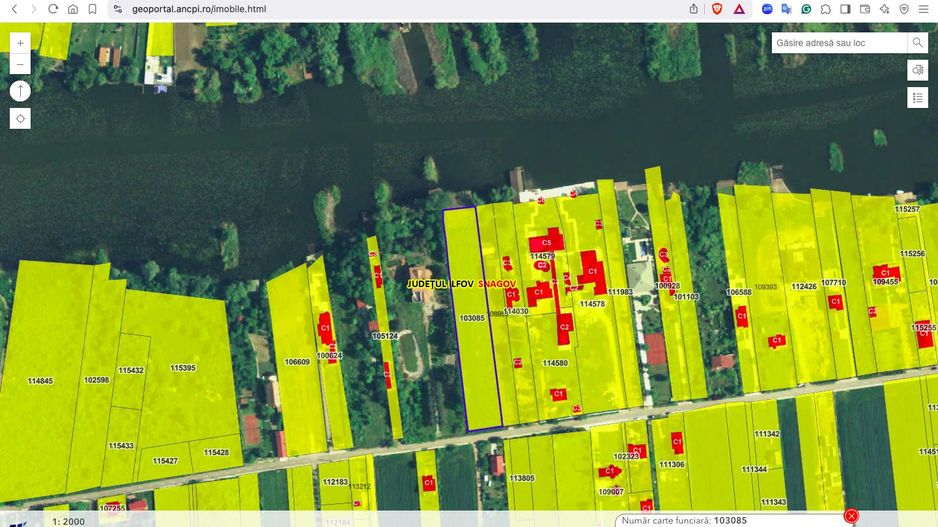Open the Grammarly extension
The width and height of the screenshot is (938, 527).
pyautogui.click(x=806, y=9)
